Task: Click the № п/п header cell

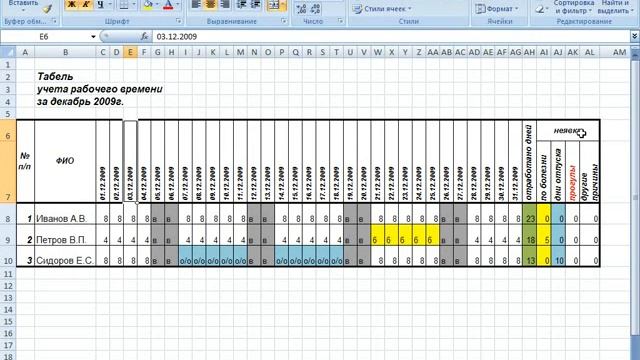Action: coord(25,161)
